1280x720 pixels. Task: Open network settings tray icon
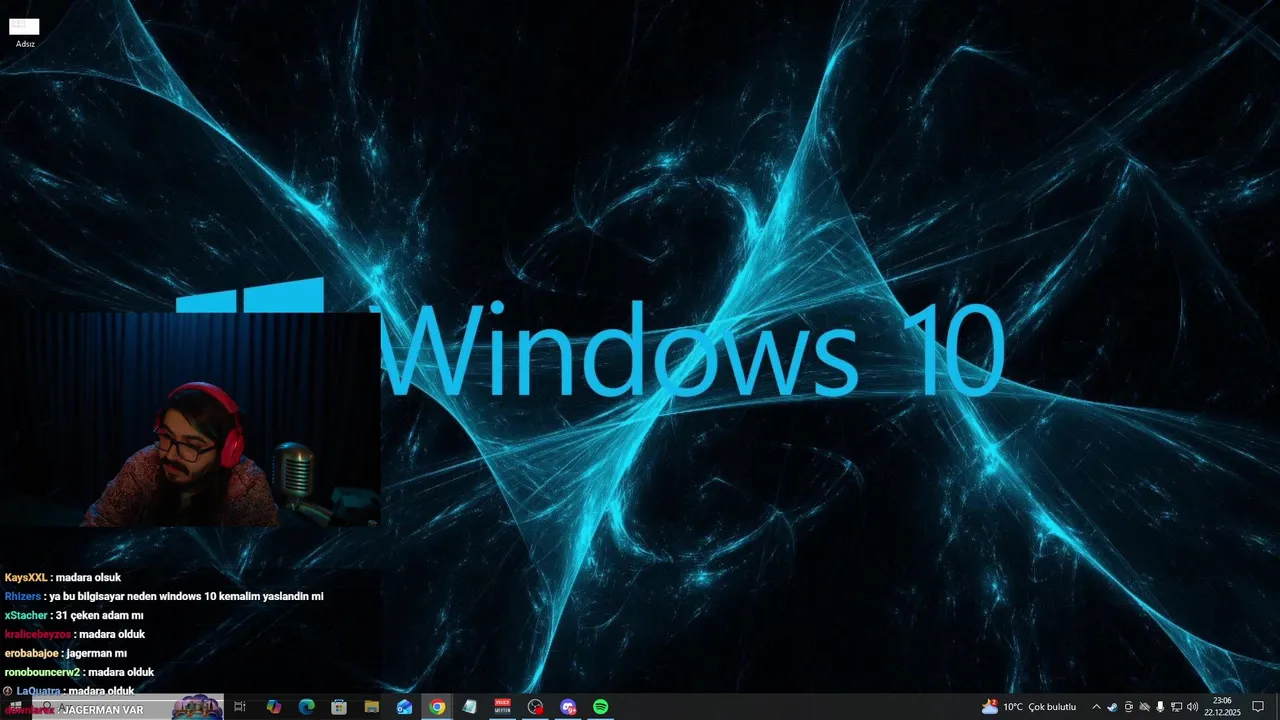coord(1176,707)
